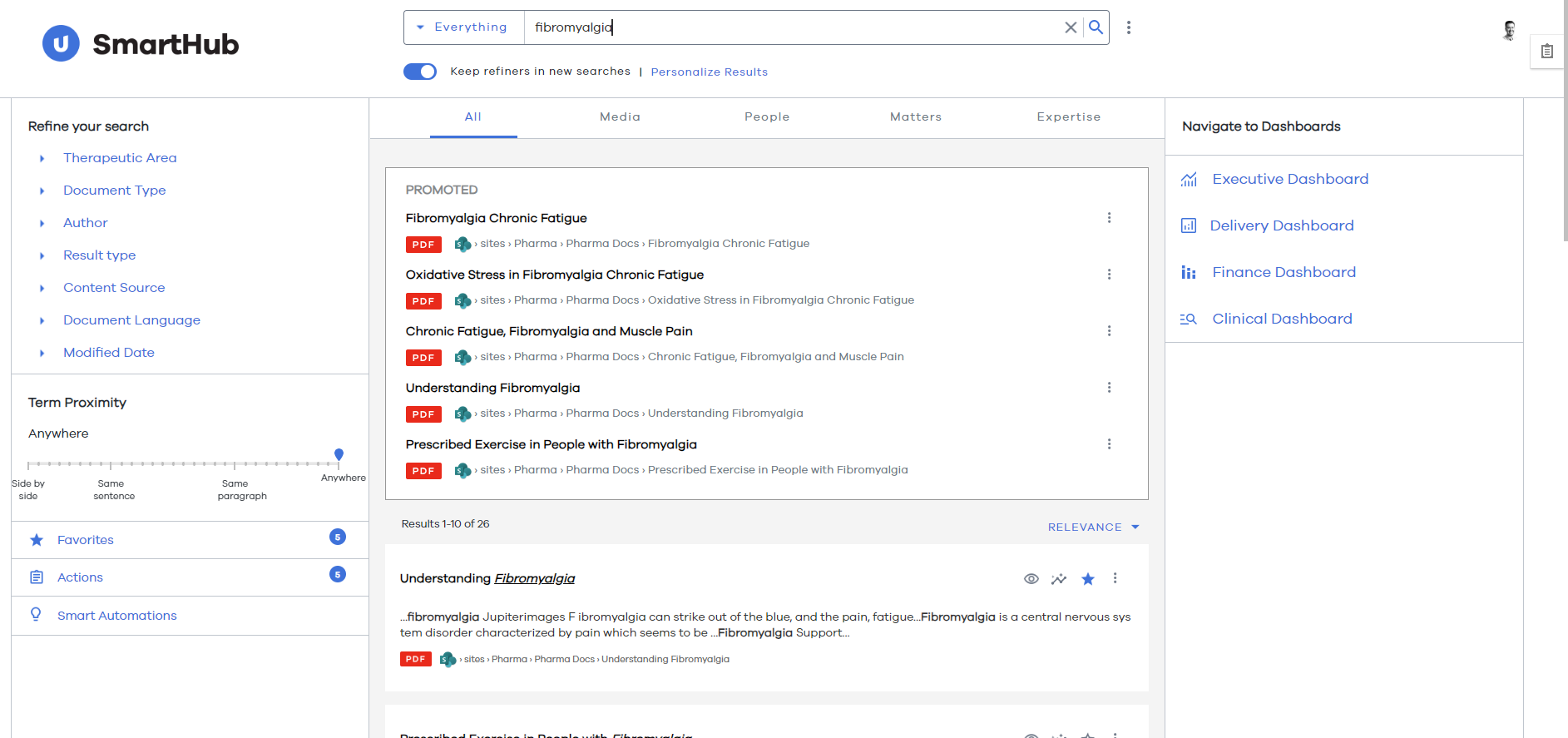This screenshot has width=1568, height=738.
Task: Open the clipboard panel icon on right edge
Action: (x=1547, y=52)
